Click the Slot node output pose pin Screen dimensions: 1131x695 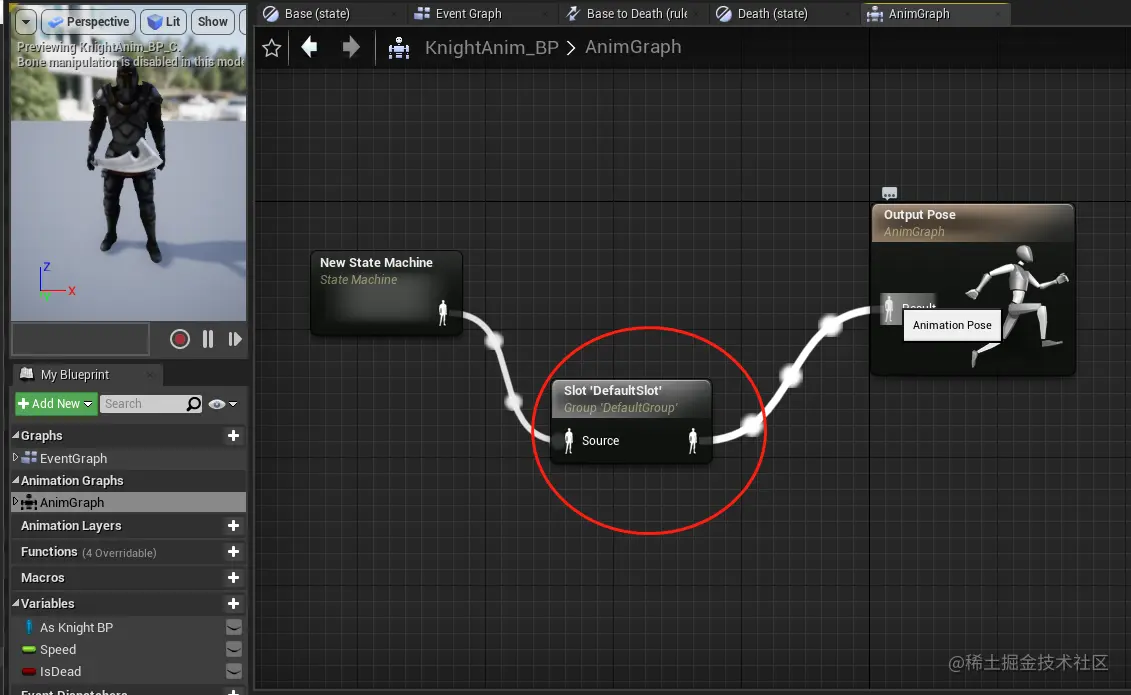tap(692, 441)
